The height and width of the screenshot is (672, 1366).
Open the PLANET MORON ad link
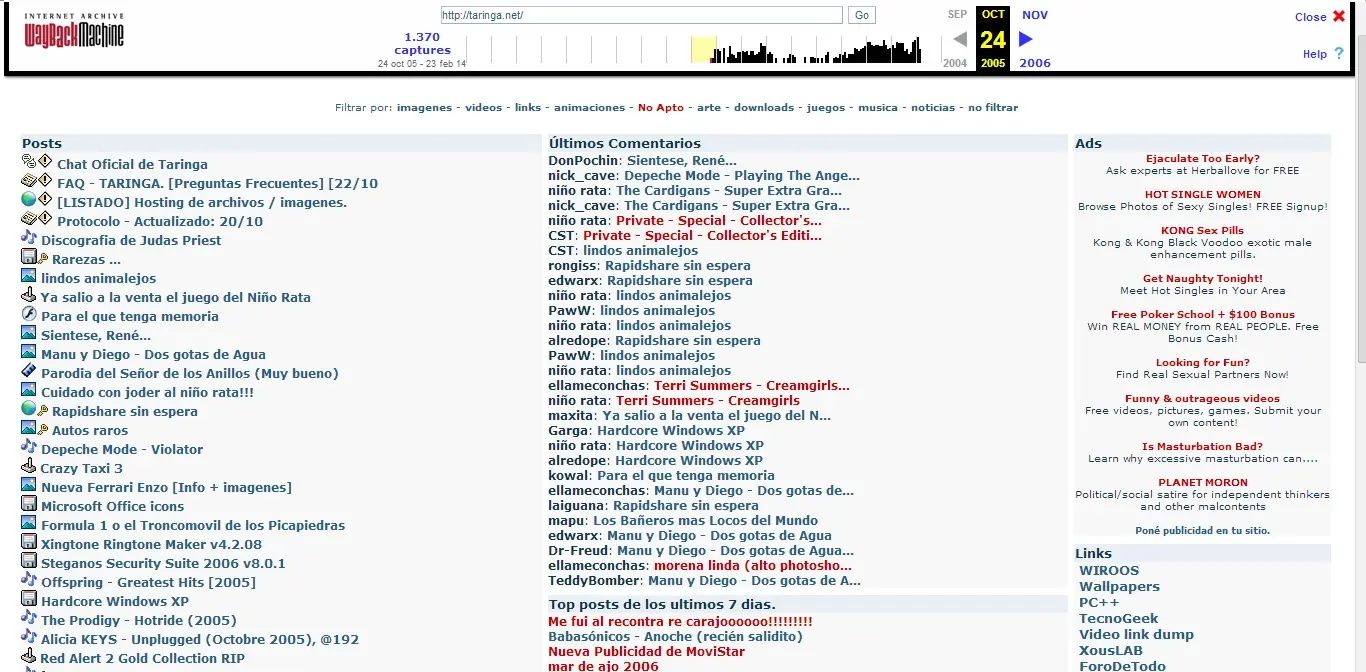point(1202,482)
